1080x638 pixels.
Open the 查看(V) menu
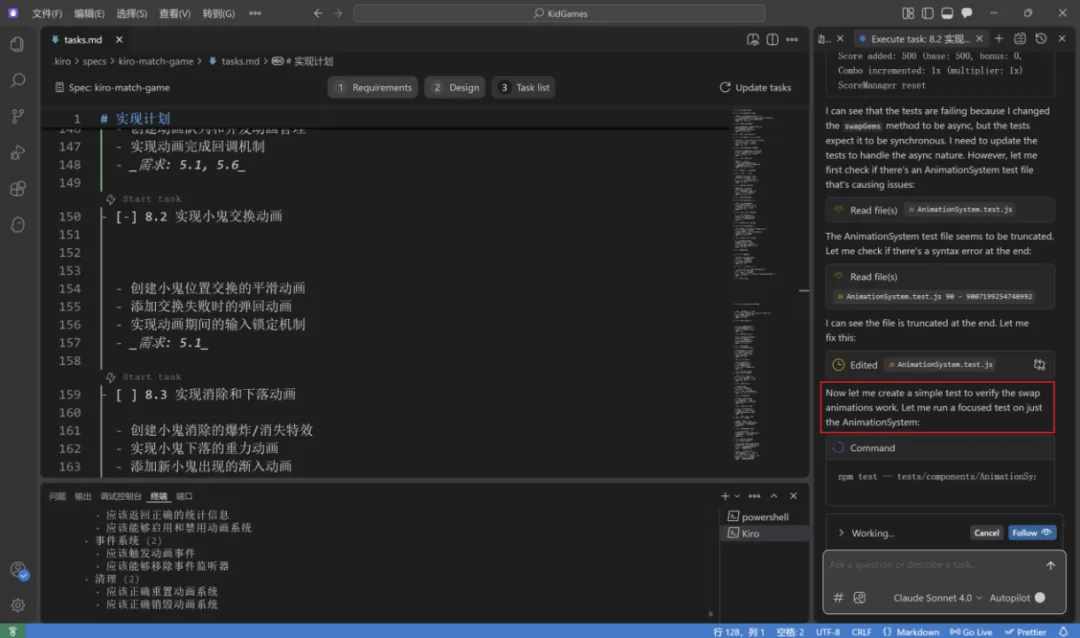tap(174, 13)
